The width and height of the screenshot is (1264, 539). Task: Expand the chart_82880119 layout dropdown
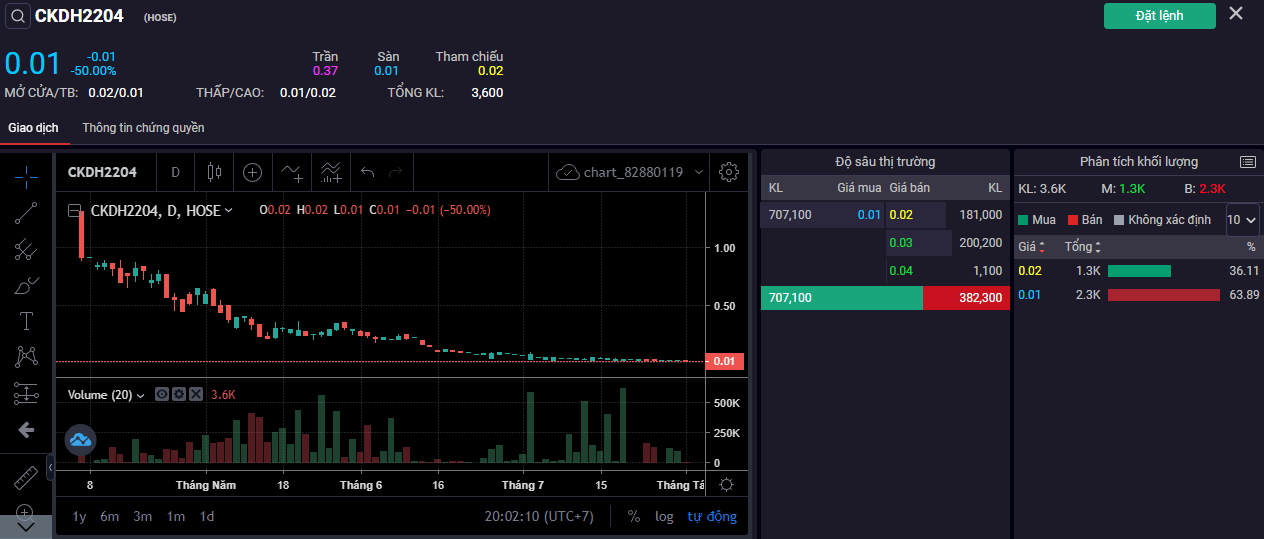click(699, 172)
